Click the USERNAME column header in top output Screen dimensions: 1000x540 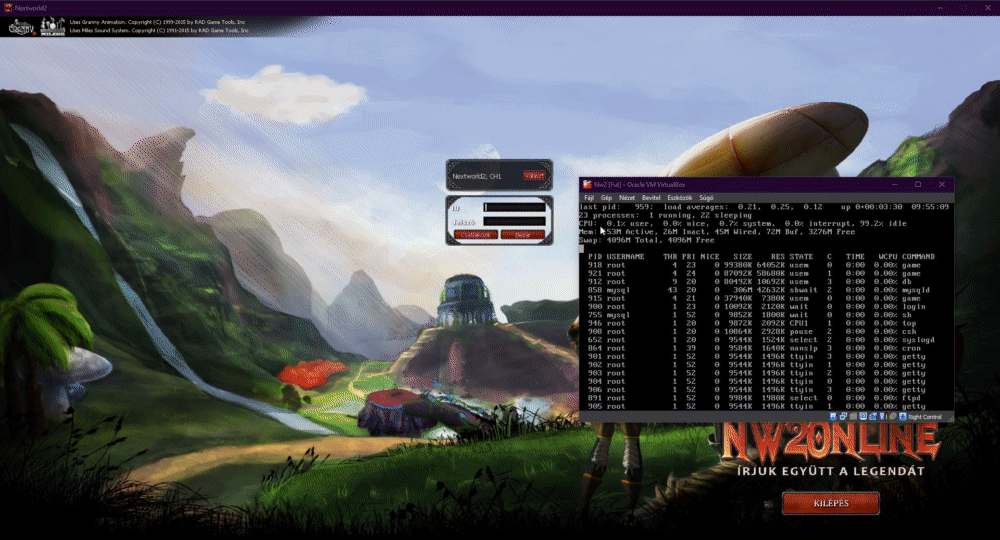pyautogui.click(x=625, y=256)
